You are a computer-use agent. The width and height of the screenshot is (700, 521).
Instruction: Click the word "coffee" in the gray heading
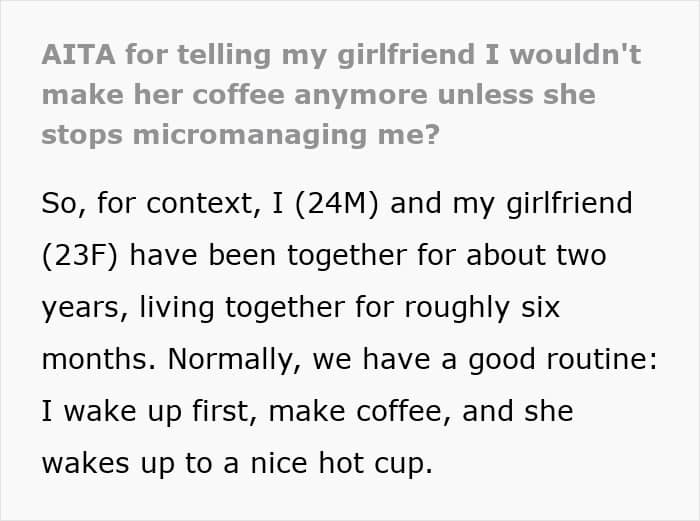239,95
